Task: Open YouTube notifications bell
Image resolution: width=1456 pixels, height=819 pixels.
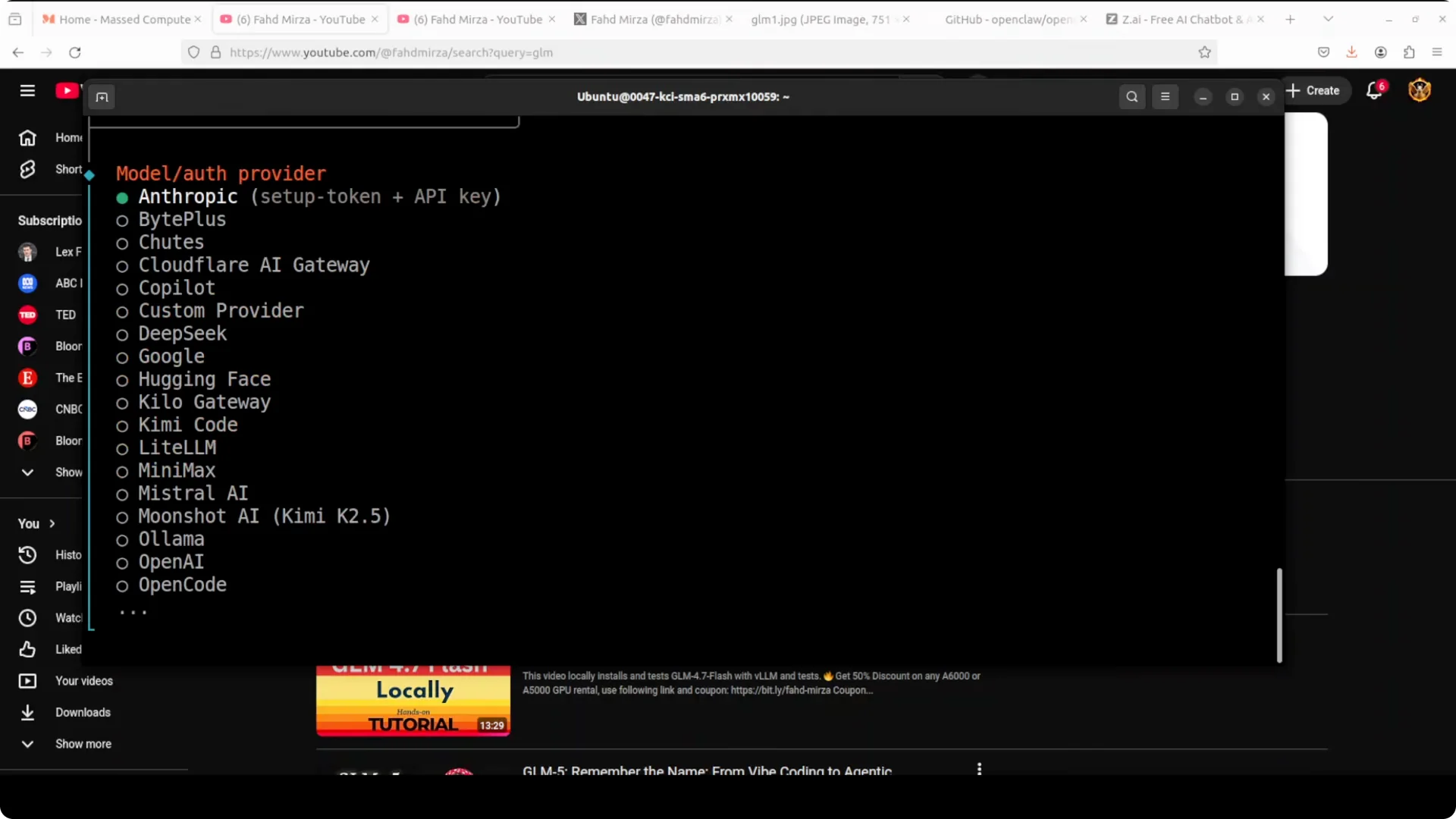Action: point(1374,91)
